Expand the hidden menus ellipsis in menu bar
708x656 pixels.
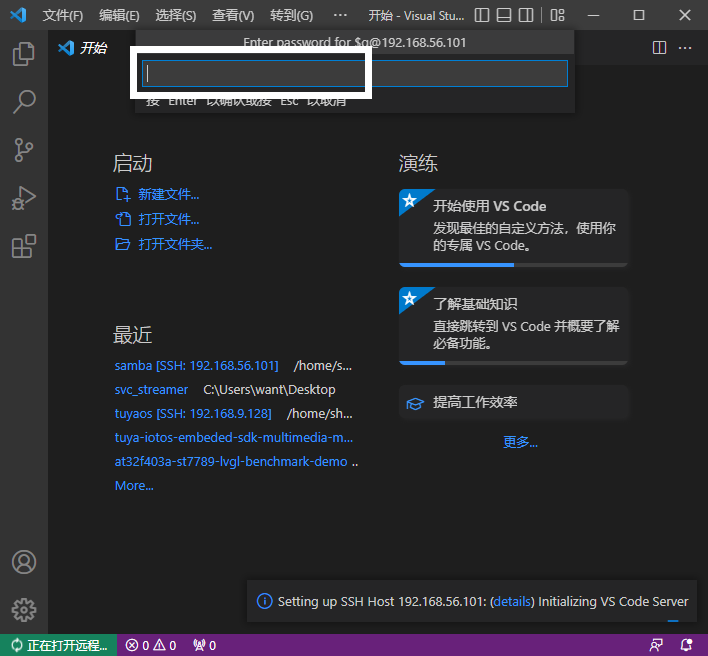coord(340,15)
